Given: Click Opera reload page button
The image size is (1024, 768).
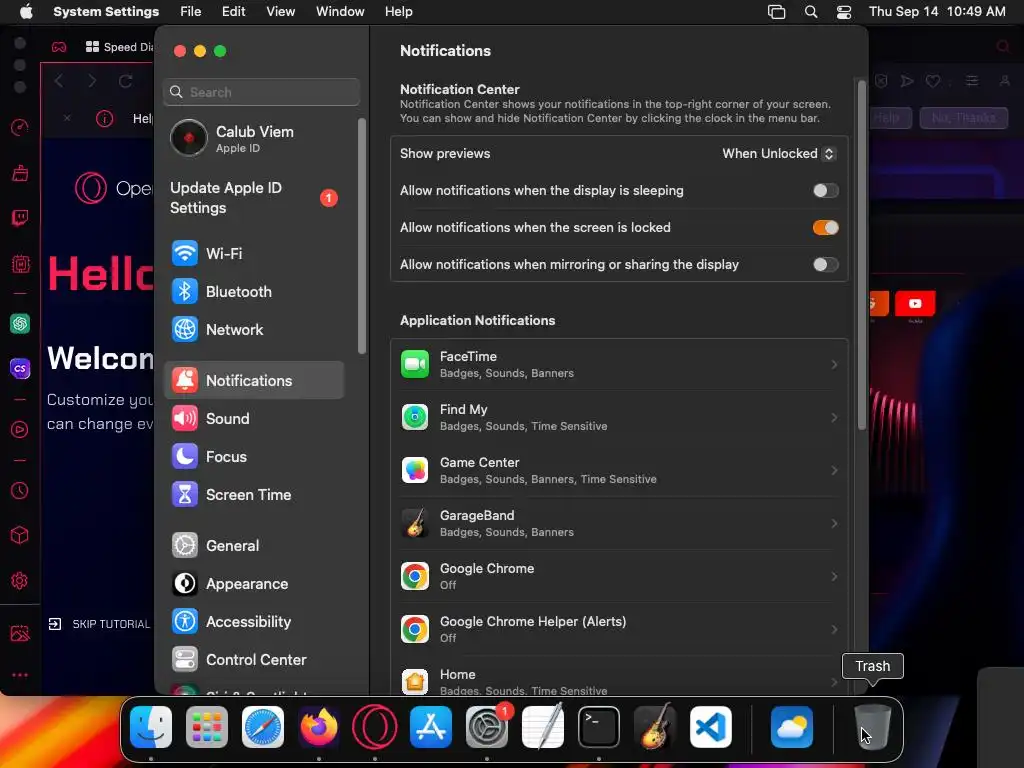Looking at the screenshot, I should 125,81.
